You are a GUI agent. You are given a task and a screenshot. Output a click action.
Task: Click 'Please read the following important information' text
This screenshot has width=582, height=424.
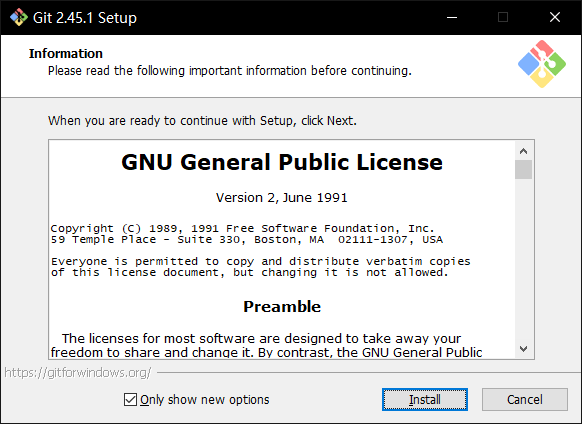pos(230,71)
